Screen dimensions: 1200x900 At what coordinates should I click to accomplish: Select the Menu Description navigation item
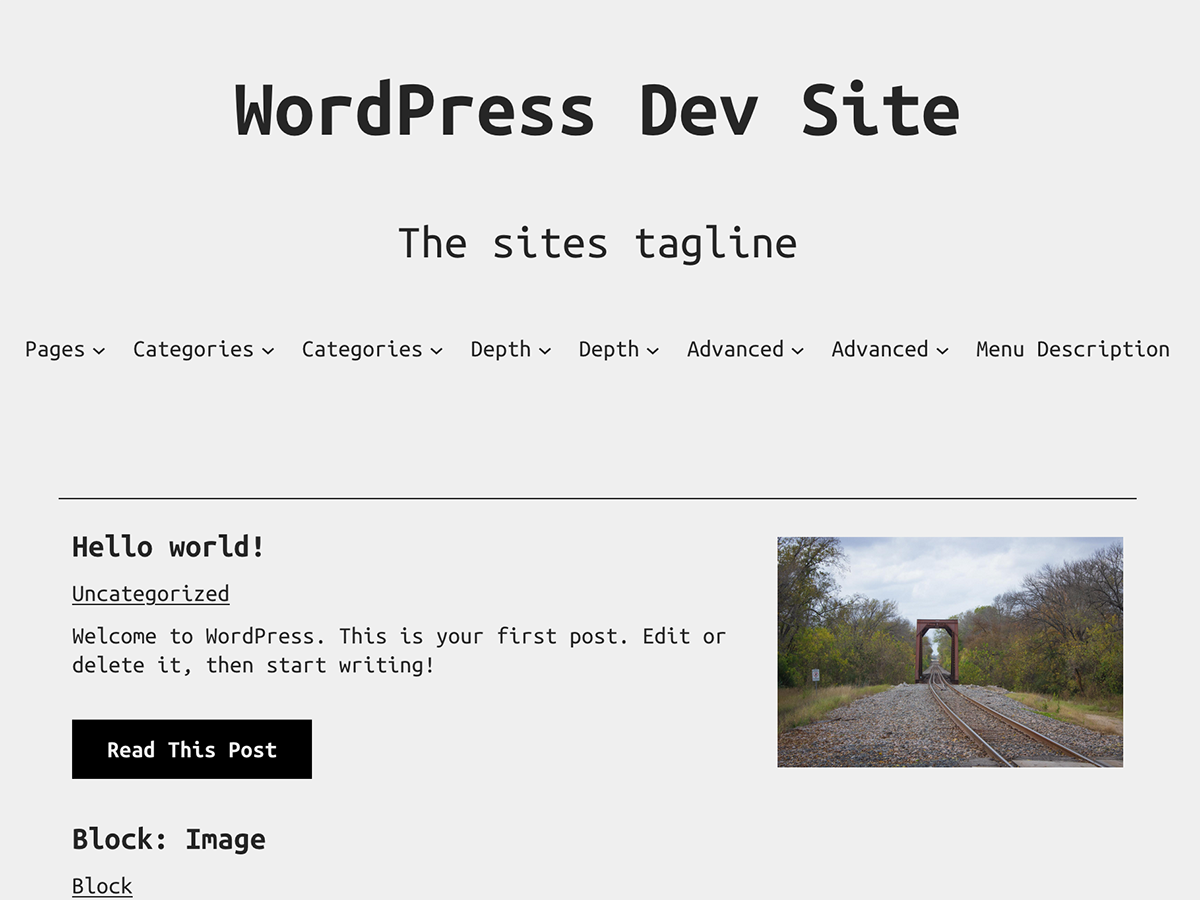[x=1072, y=349]
